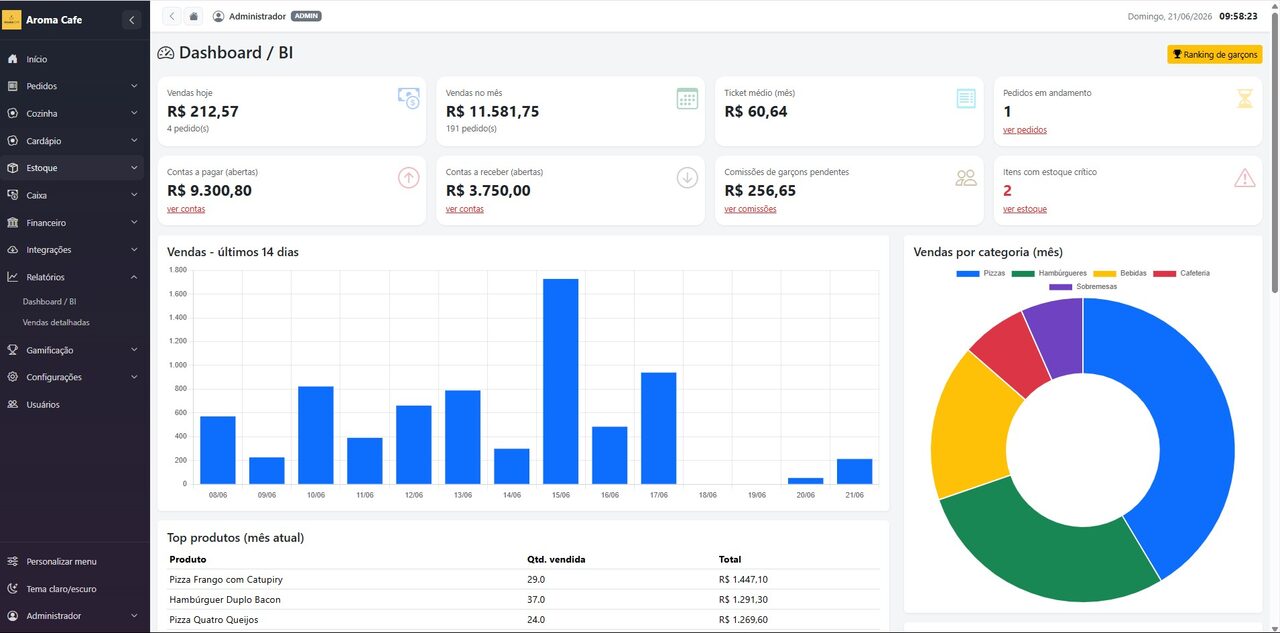Click the Cozinha icon in the sidebar
Screen dimensions: 1280x633
tap(12, 113)
